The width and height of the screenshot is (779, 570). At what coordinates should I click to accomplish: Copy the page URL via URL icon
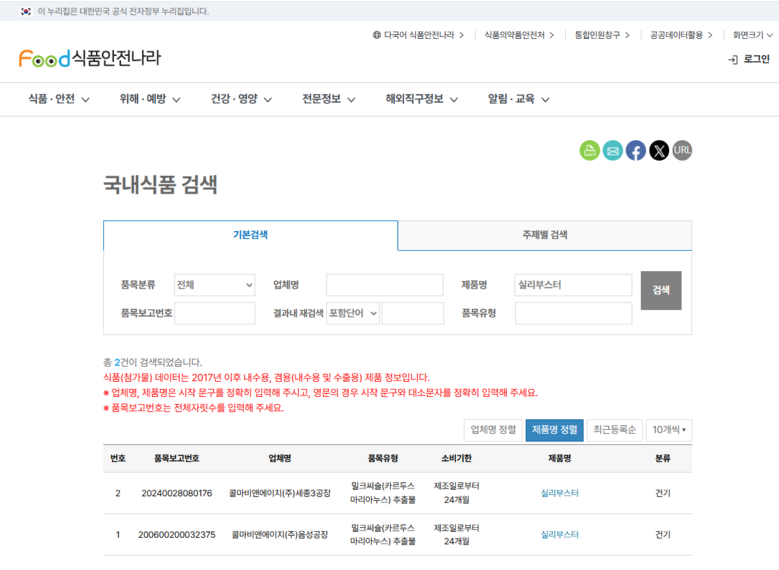point(682,150)
